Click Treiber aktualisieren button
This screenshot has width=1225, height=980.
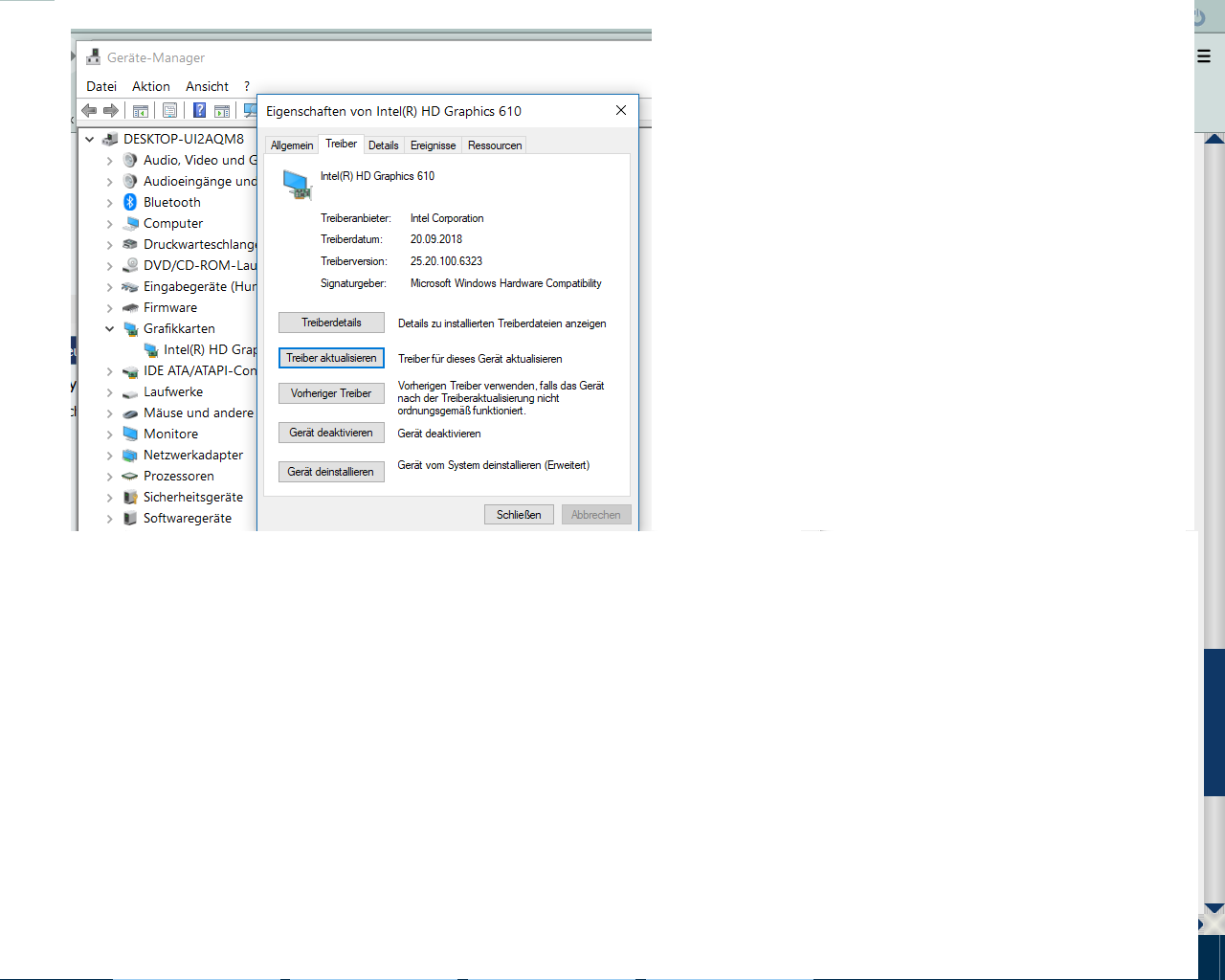(331, 358)
